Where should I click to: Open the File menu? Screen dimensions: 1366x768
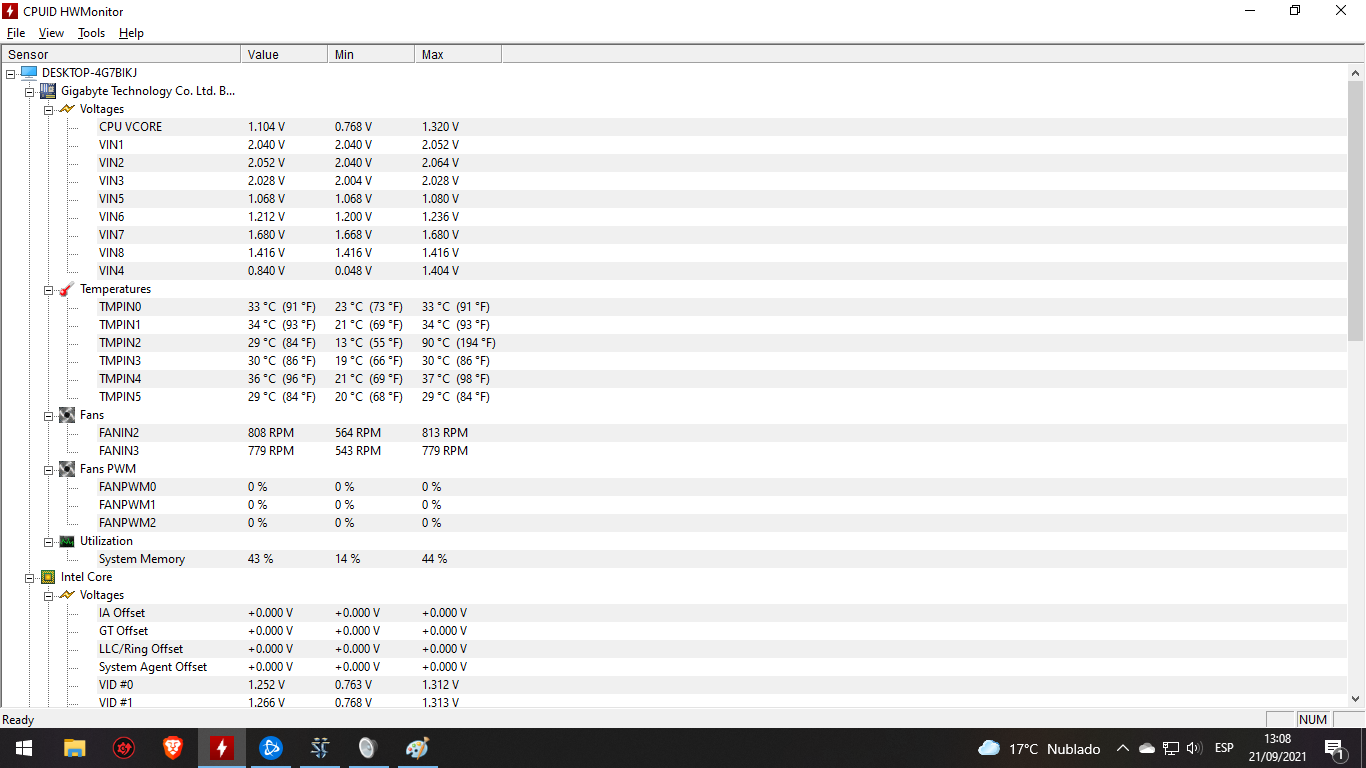click(16, 33)
